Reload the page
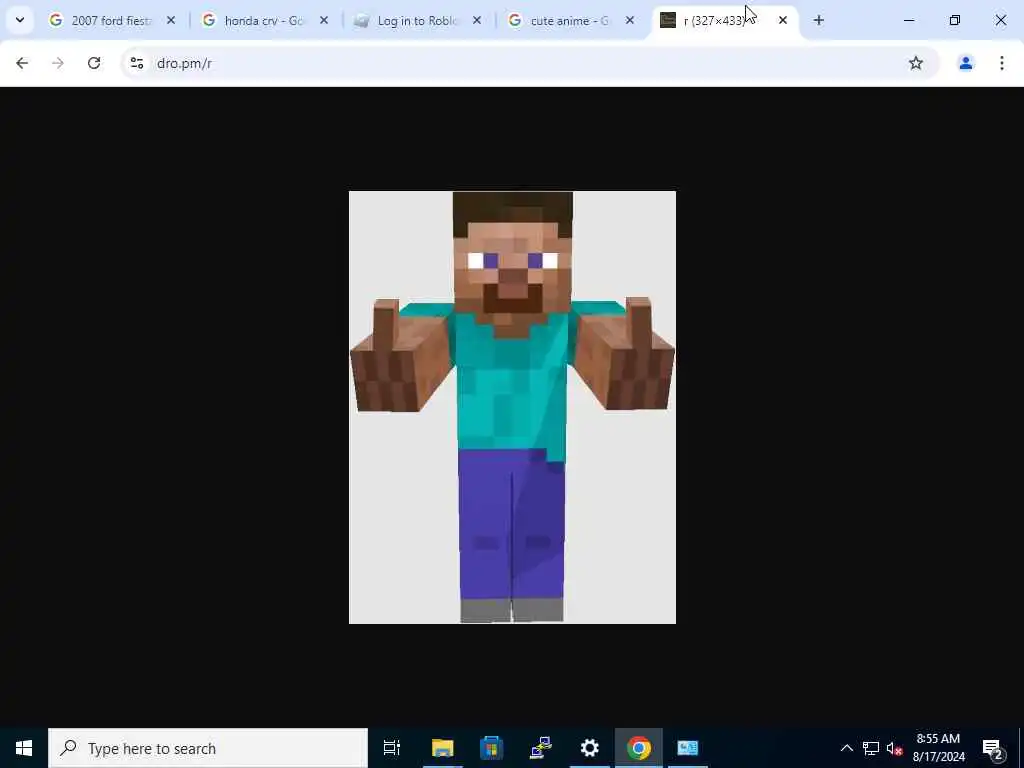1024x768 pixels. pyautogui.click(x=94, y=63)
